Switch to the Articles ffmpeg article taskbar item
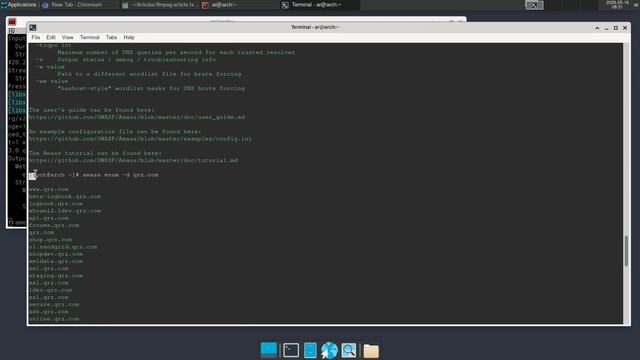This screenshot has width=640, height=360. point(160,5)
